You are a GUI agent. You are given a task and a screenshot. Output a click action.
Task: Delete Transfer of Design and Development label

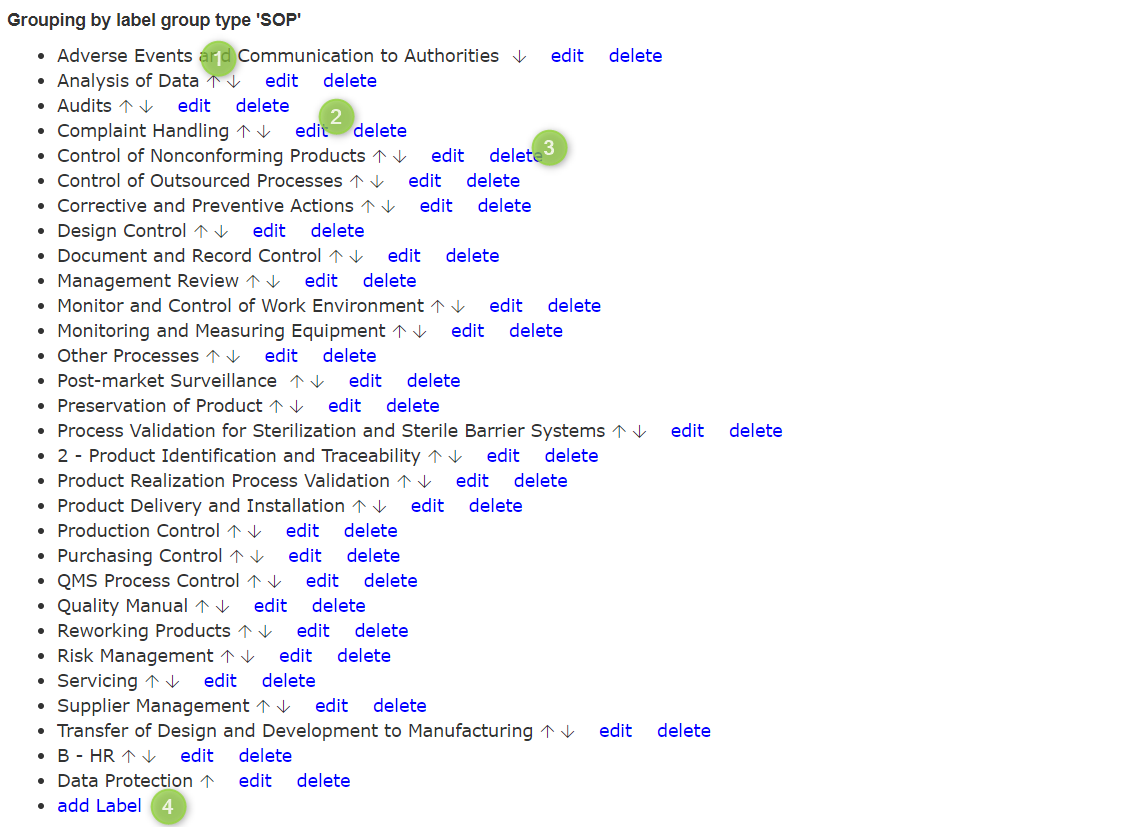tap(683, 731)
